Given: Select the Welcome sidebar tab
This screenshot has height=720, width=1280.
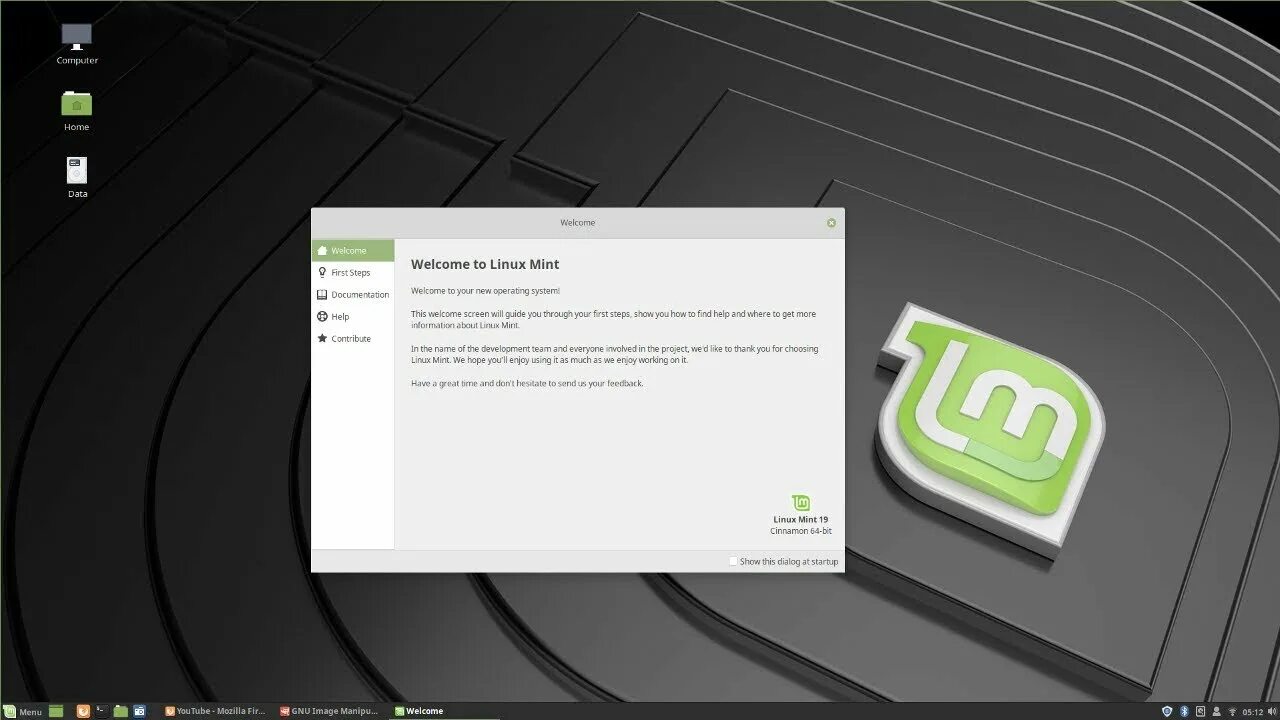Looking at the screenshot, I should coord(353,250).
